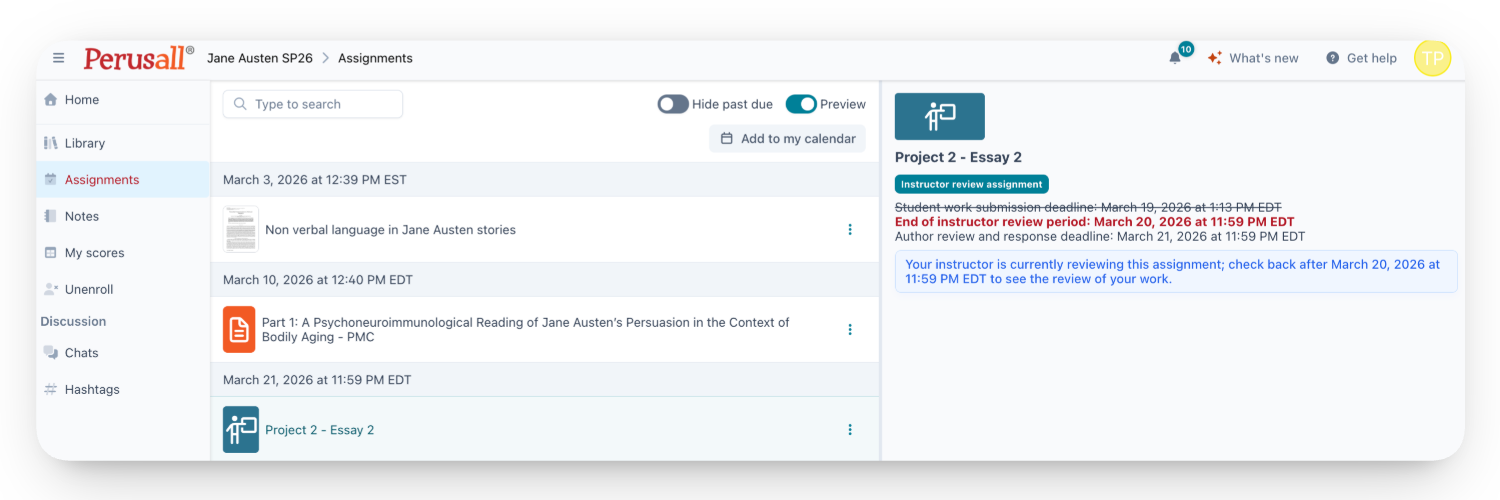Click the Add to my calendar button
Image resolution: width=1500 pixels, height=500 pixels.
click(788, 139)
